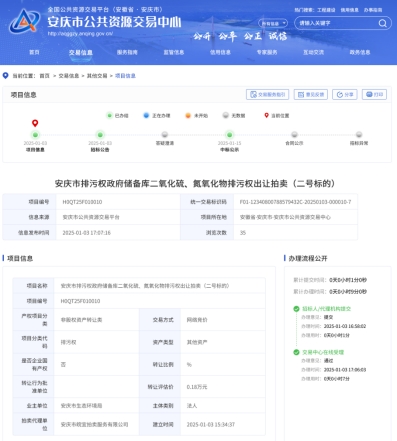Image resolution: width=397 pixels, height=441 pixels.
Task: Open the 服务指南 navigation tab
Action: [x=127, y=52]
